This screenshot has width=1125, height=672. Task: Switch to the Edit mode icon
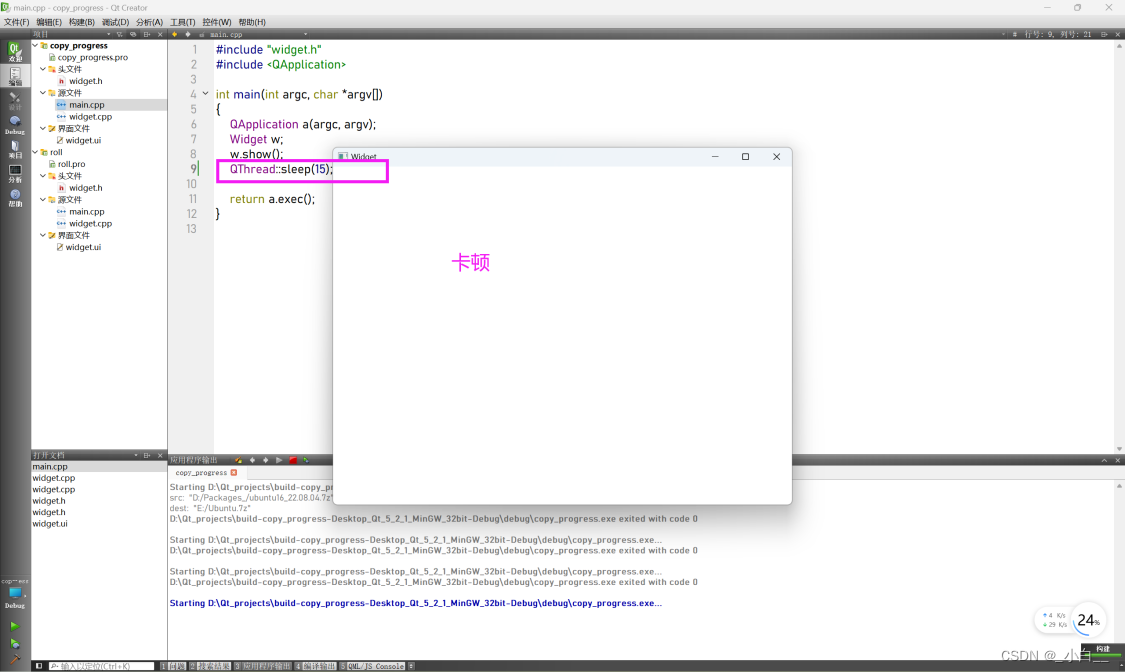click(x=14, y=75)
